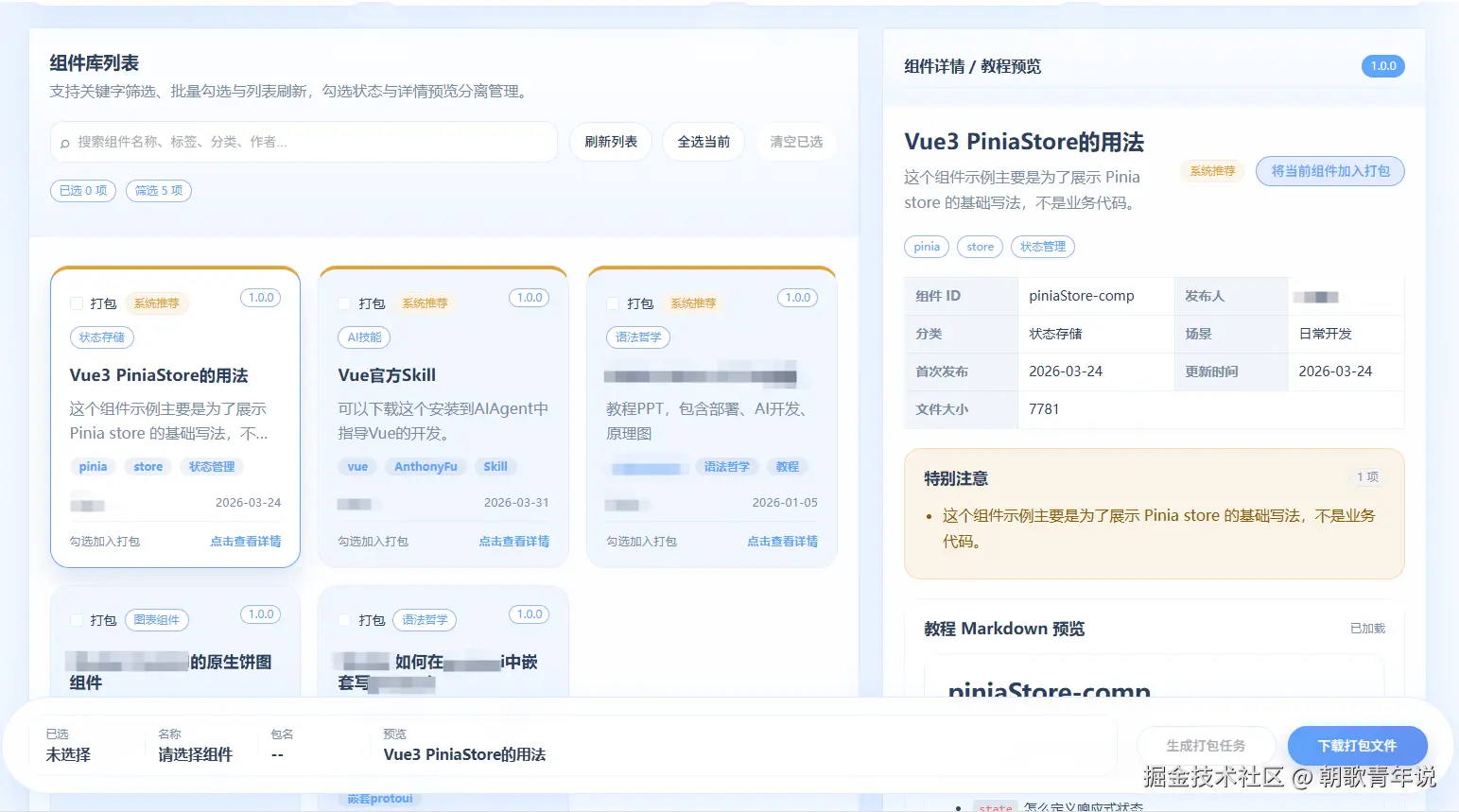Click the Vue3 PiniaStore的用法 card title
The image size is (1459, 812).
tap(159, 375)
